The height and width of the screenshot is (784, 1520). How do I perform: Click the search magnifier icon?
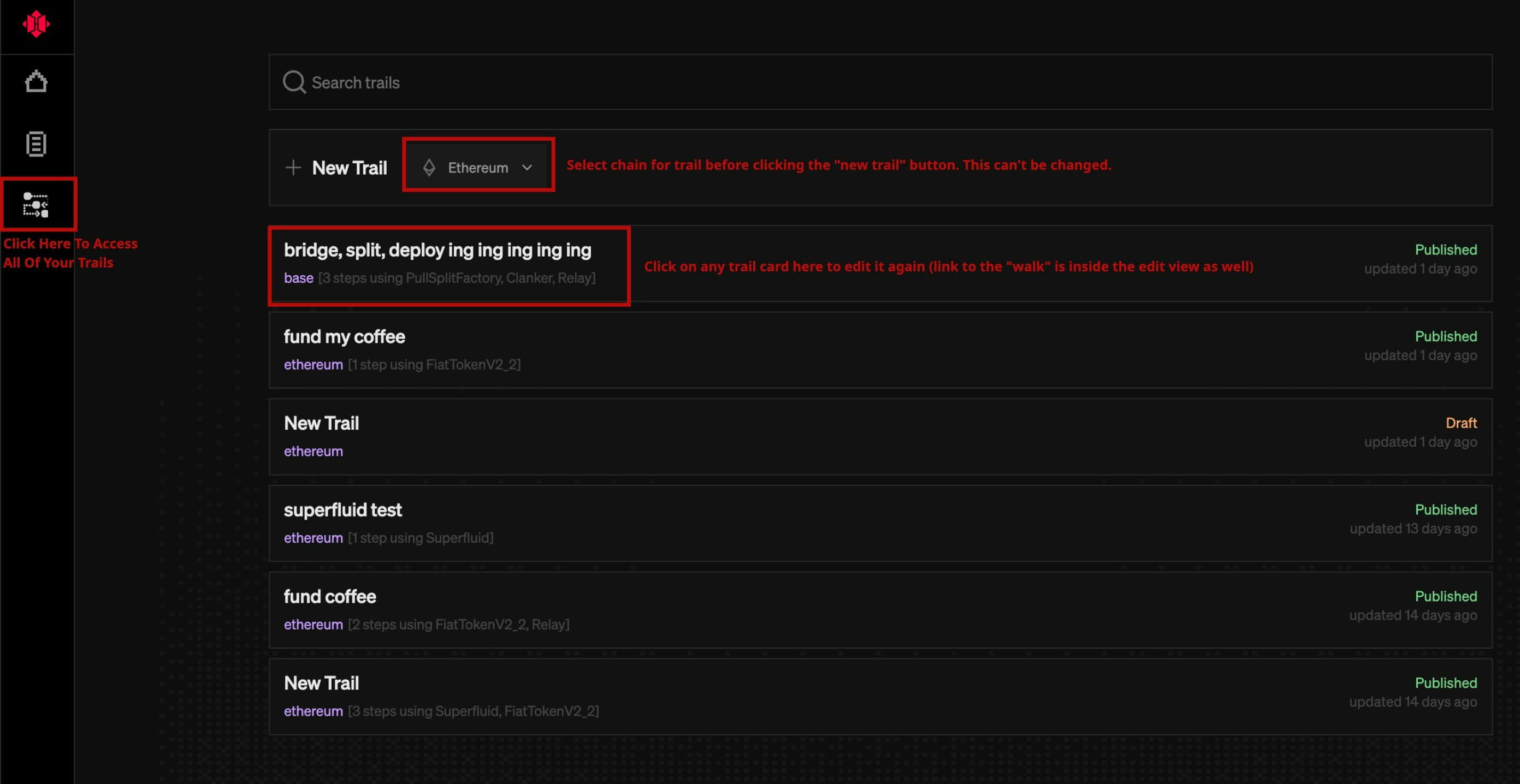(294, 82)
